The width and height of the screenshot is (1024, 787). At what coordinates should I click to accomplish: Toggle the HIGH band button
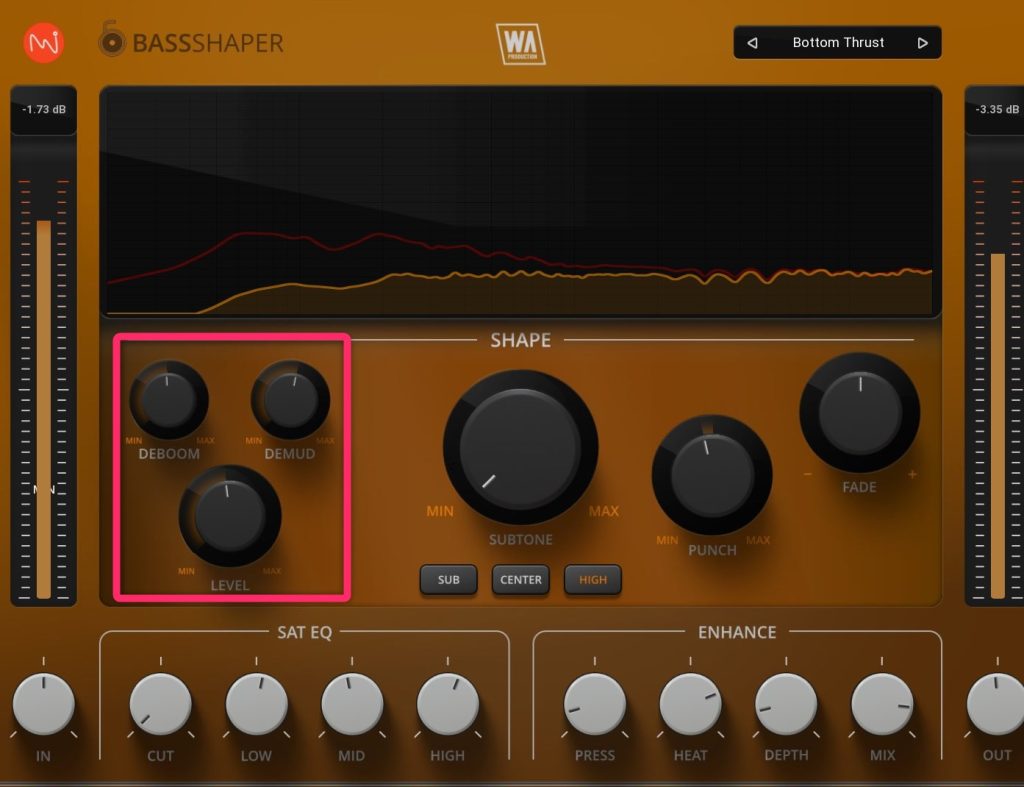pos(592,580)
